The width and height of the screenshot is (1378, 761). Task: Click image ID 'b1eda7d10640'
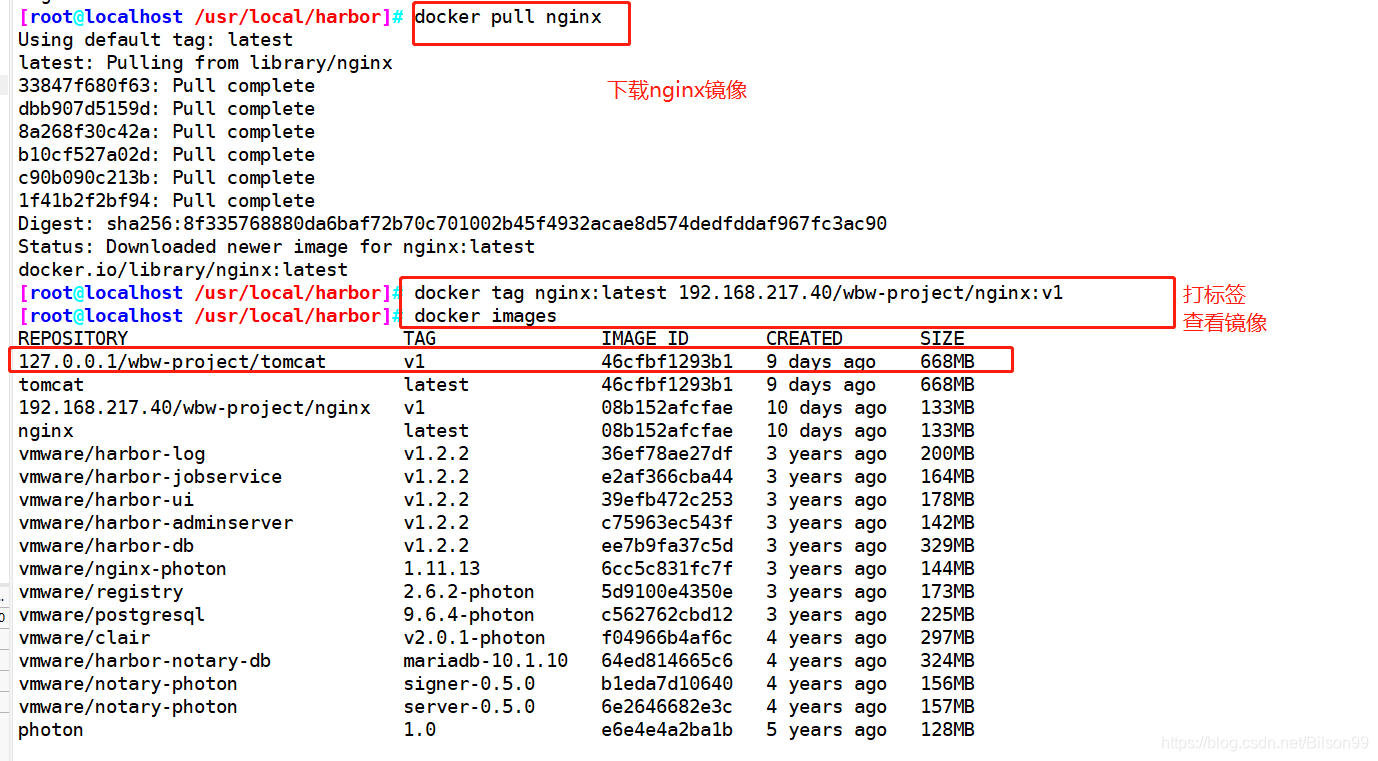667,684
